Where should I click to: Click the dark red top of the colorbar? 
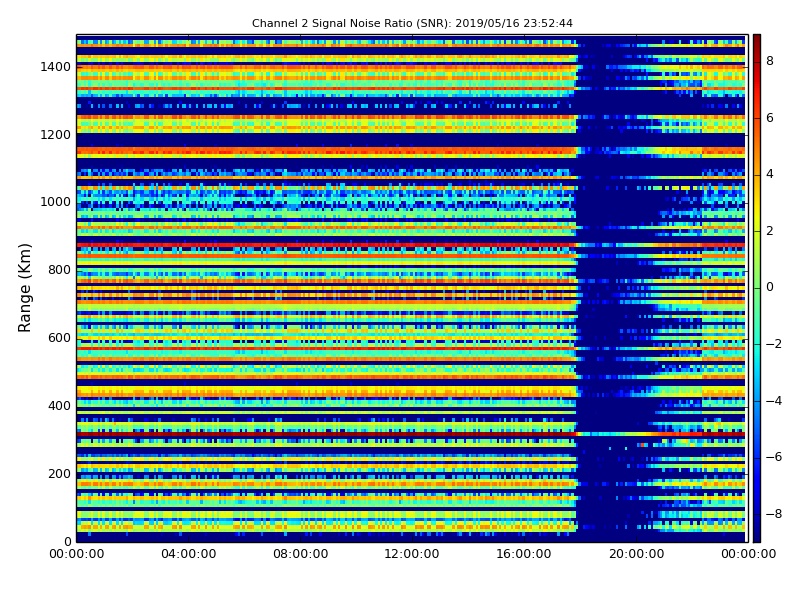[x=757, y=43]
